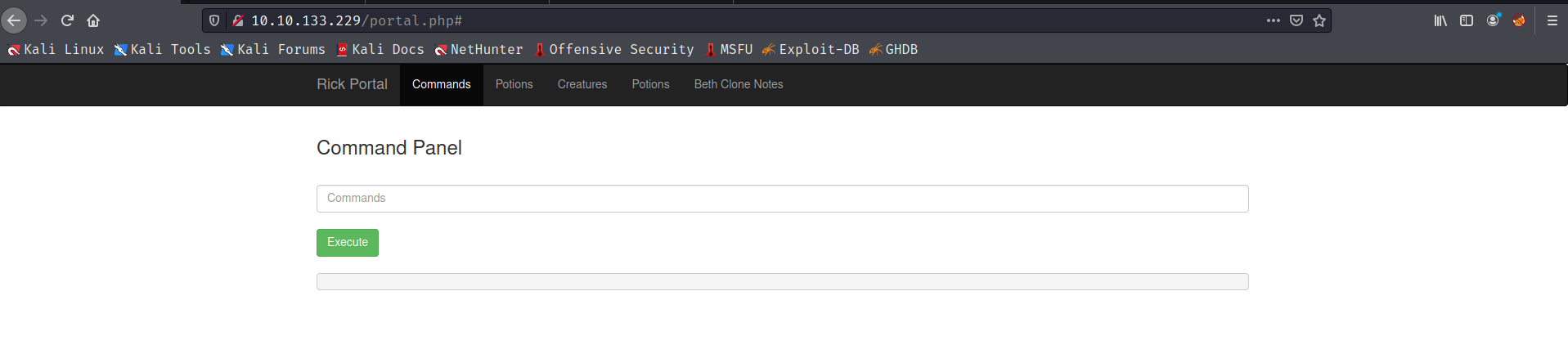This screenshot has height=363, width=1568.
Task: Open Kali Tools bookmark
Action: tap(163, 50)
